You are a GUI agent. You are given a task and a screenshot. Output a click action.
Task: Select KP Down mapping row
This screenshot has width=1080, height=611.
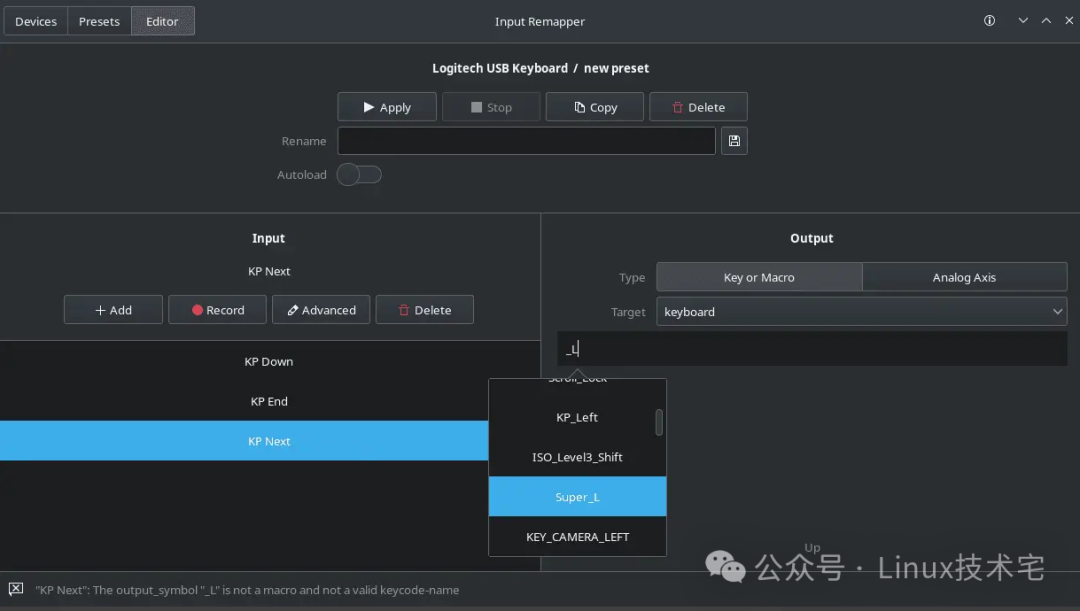(x=269, y=362)
